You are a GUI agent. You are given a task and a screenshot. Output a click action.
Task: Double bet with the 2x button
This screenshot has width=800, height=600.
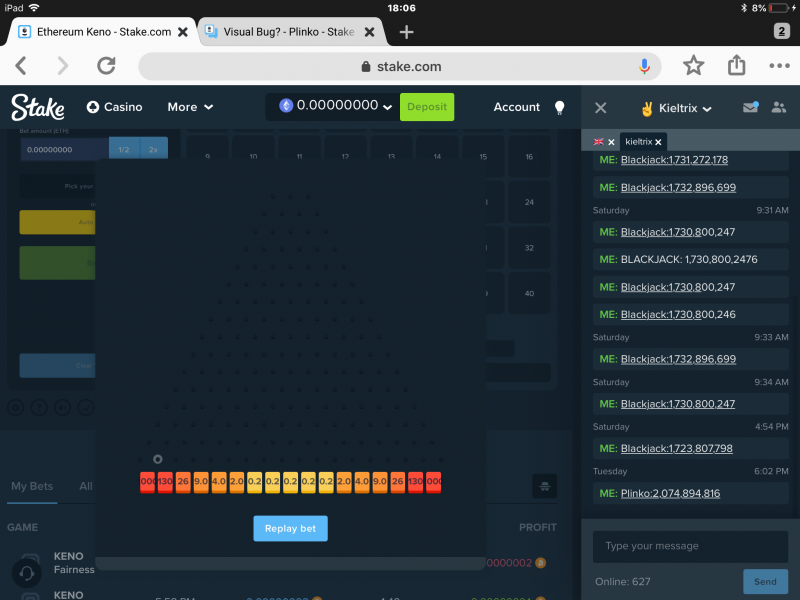tap(154, 149)
